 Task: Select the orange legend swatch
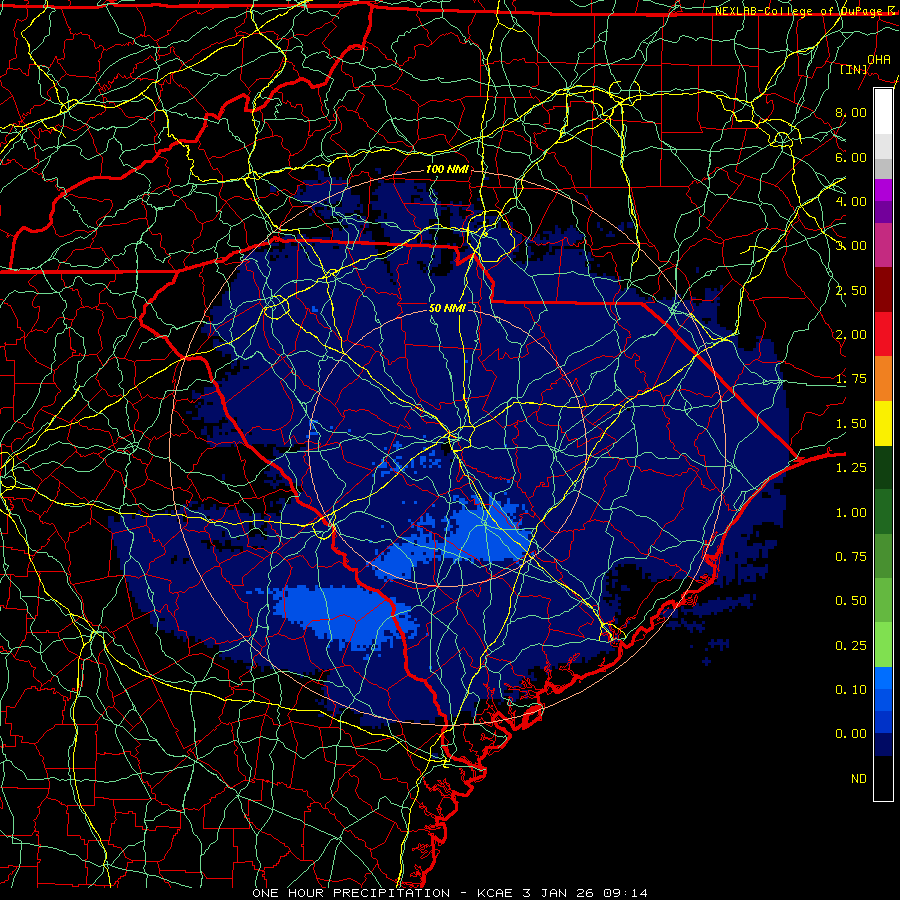[883, 379]
